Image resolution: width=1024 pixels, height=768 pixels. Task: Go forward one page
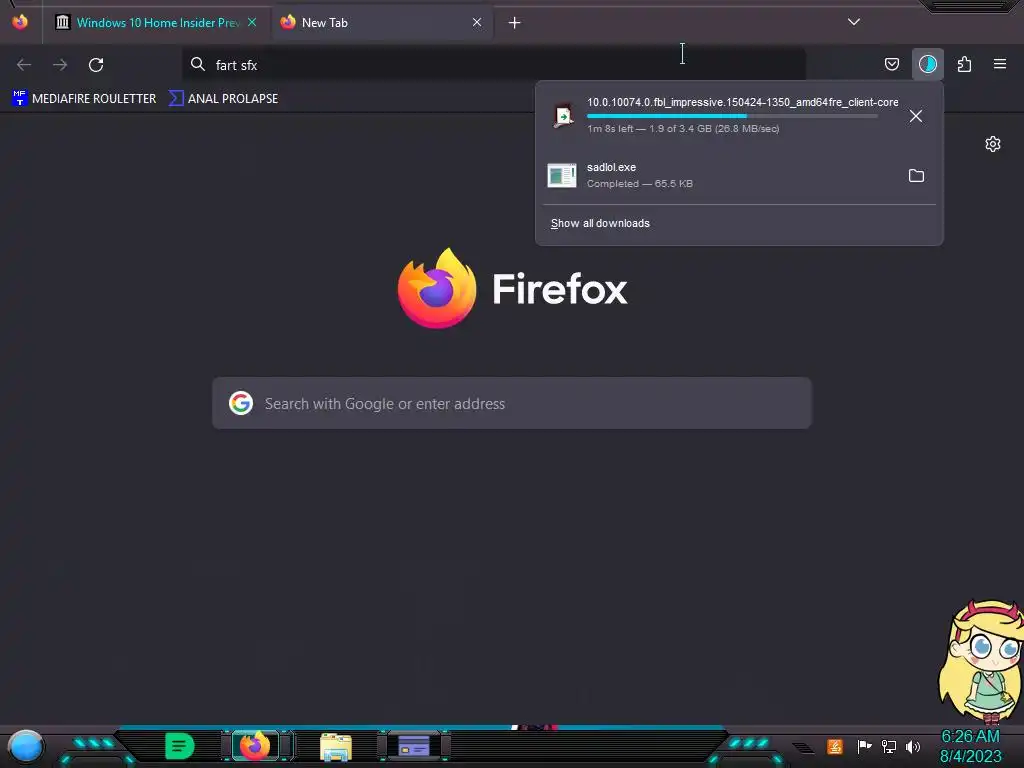[x=60, y=65]
